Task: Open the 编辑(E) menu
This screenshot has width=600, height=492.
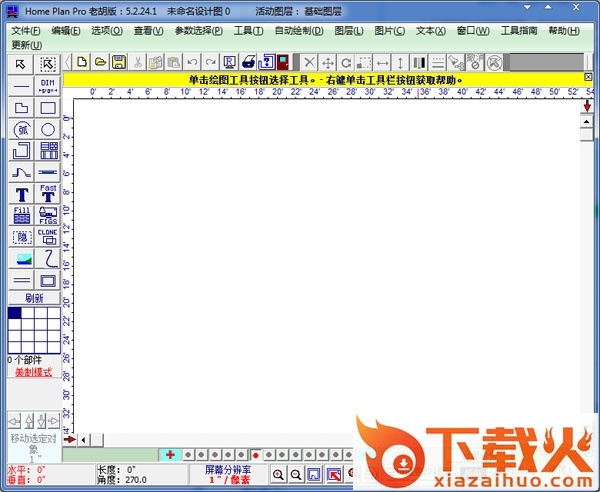Action: [66, 31]
